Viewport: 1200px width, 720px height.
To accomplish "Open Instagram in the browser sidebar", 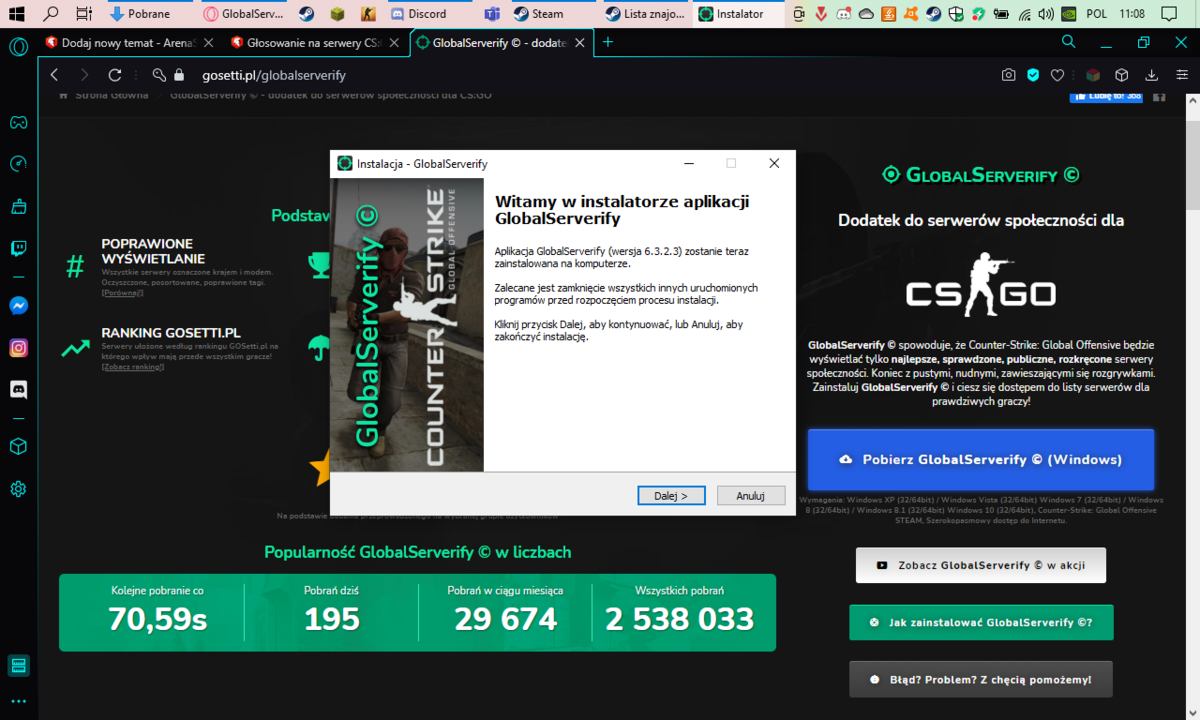I will point(18,348).
